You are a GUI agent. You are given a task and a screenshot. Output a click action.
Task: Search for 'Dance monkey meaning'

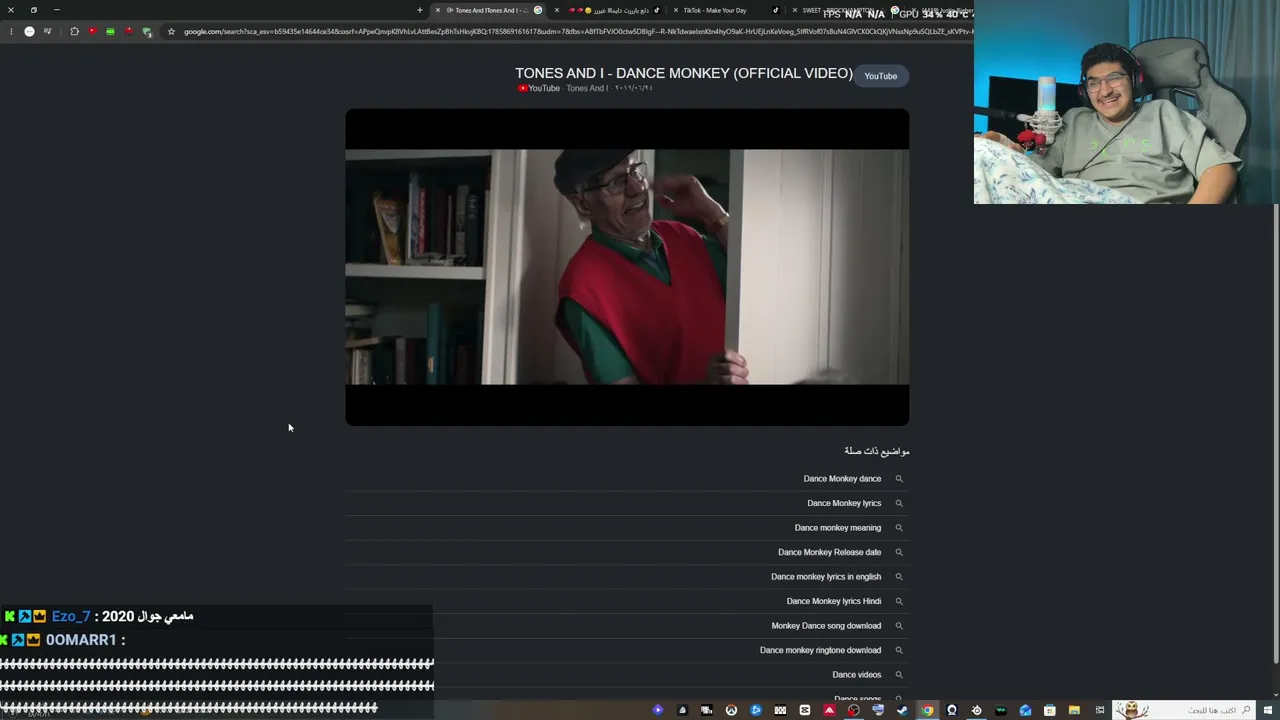point(838,528)
